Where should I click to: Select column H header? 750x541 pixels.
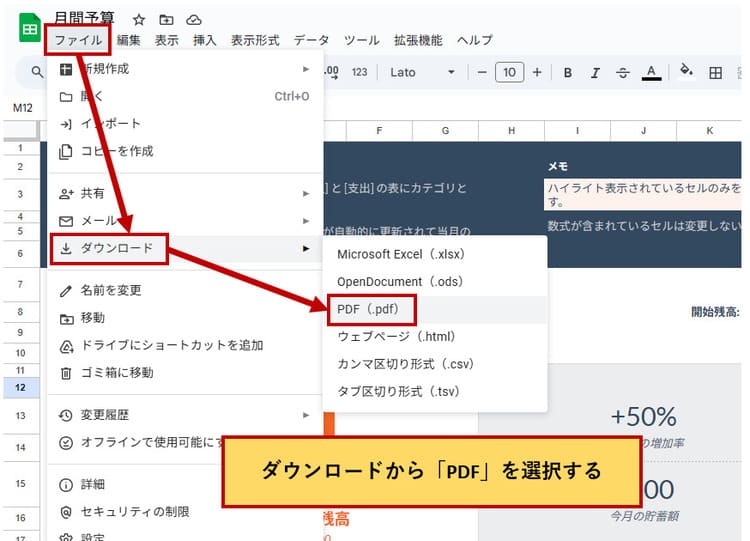(511, 131)
